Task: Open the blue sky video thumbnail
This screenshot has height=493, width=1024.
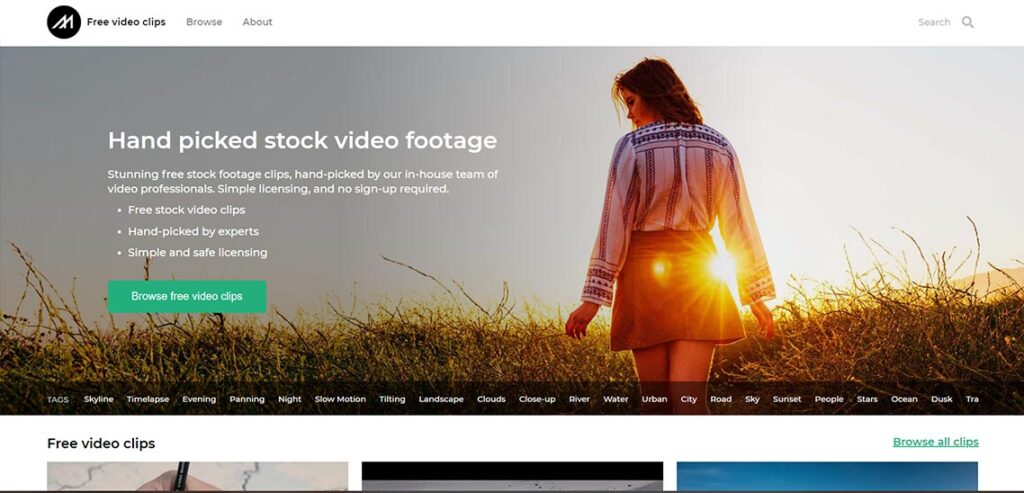Action: pyautogui.click(x=827, y=476)
